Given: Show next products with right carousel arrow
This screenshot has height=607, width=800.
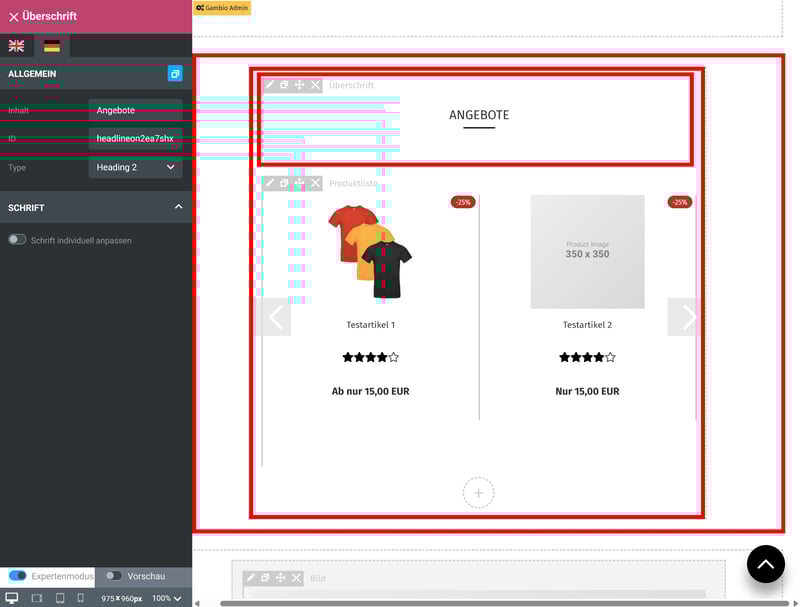Looking at the screenshot, I should pos(687,317).
